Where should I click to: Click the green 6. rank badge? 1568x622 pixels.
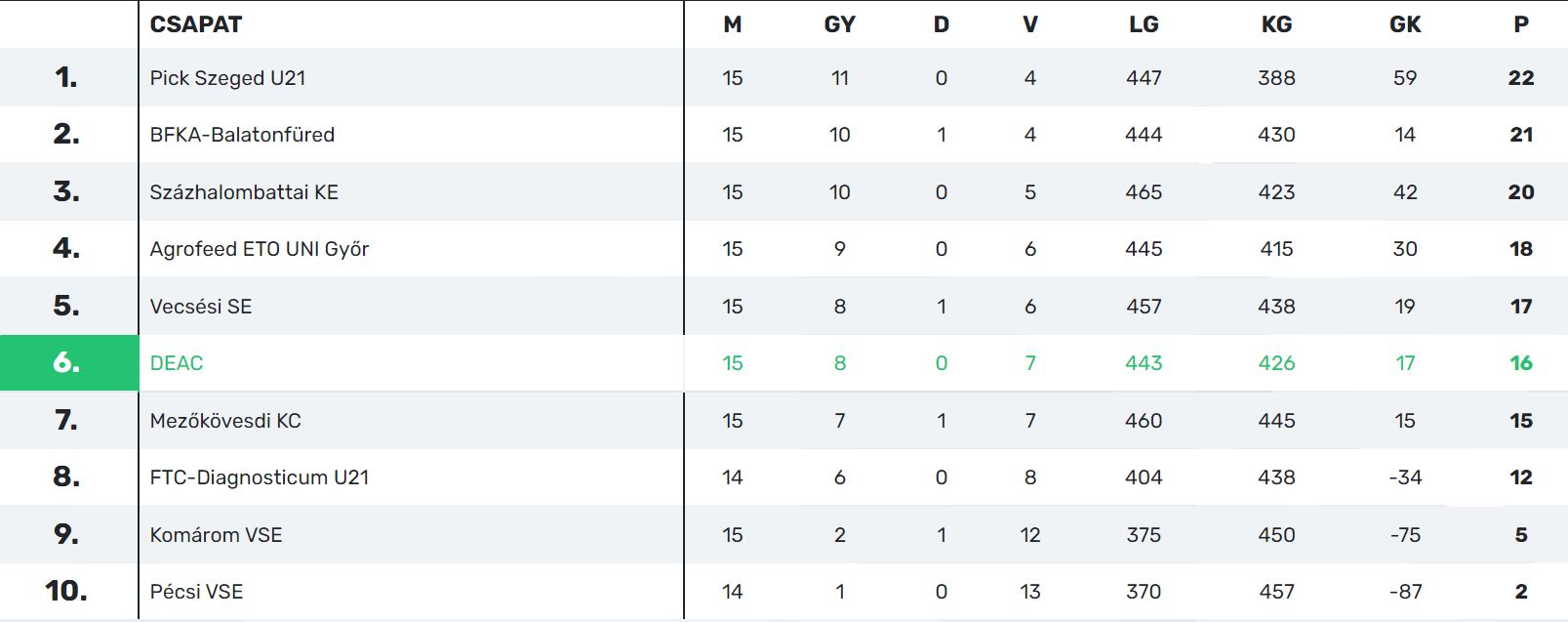click(x=67, y=363)
